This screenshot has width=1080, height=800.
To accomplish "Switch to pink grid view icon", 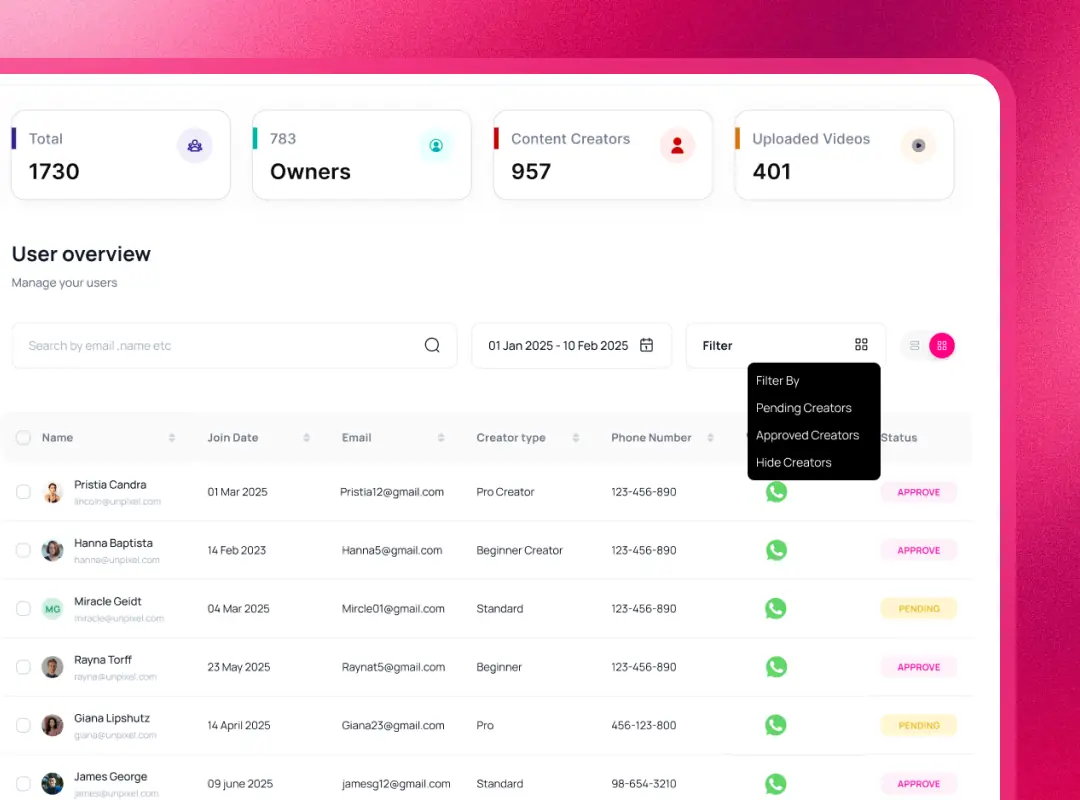I will pyautogui.click(x=942, y=346).
